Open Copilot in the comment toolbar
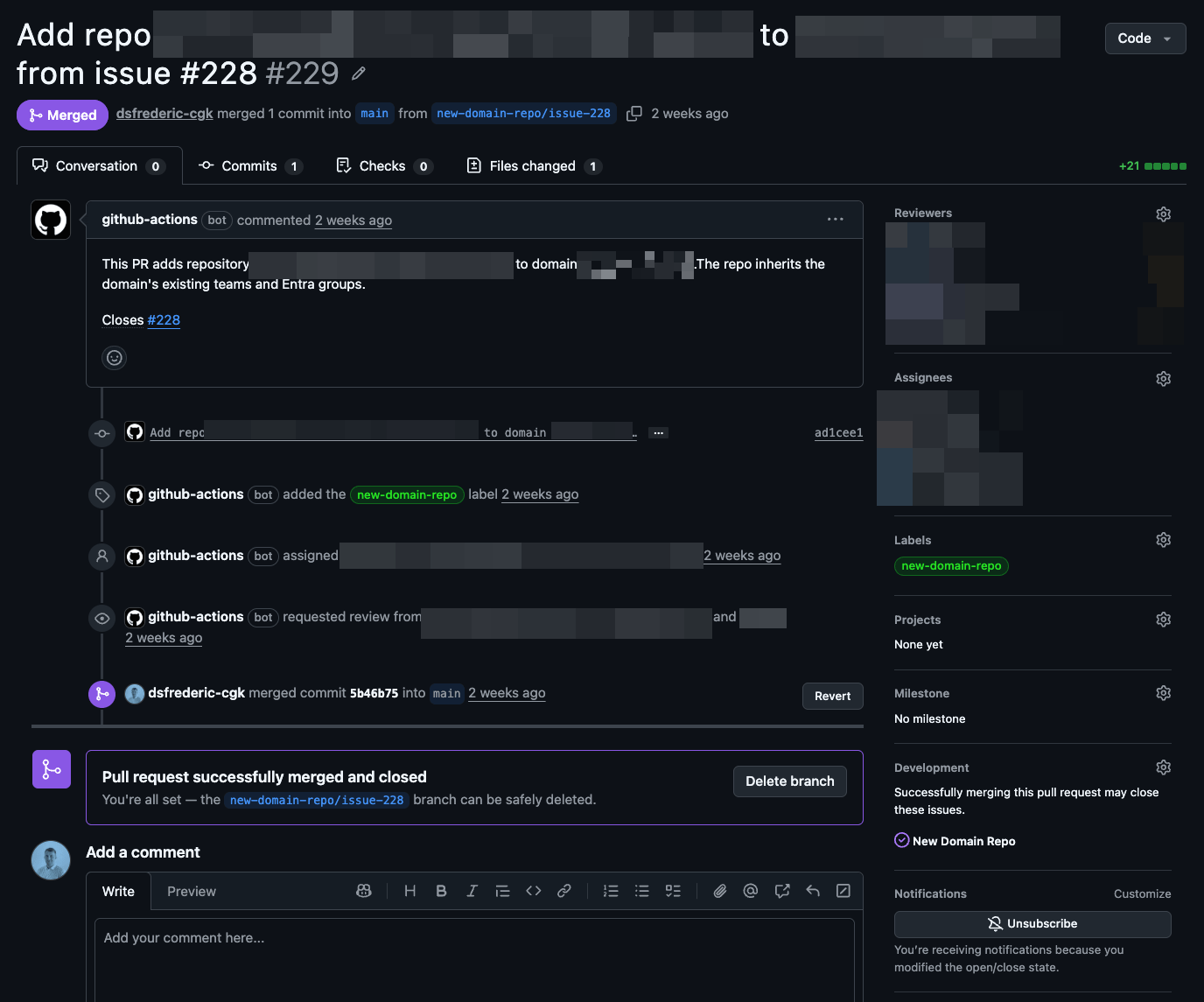 point(364,890)
